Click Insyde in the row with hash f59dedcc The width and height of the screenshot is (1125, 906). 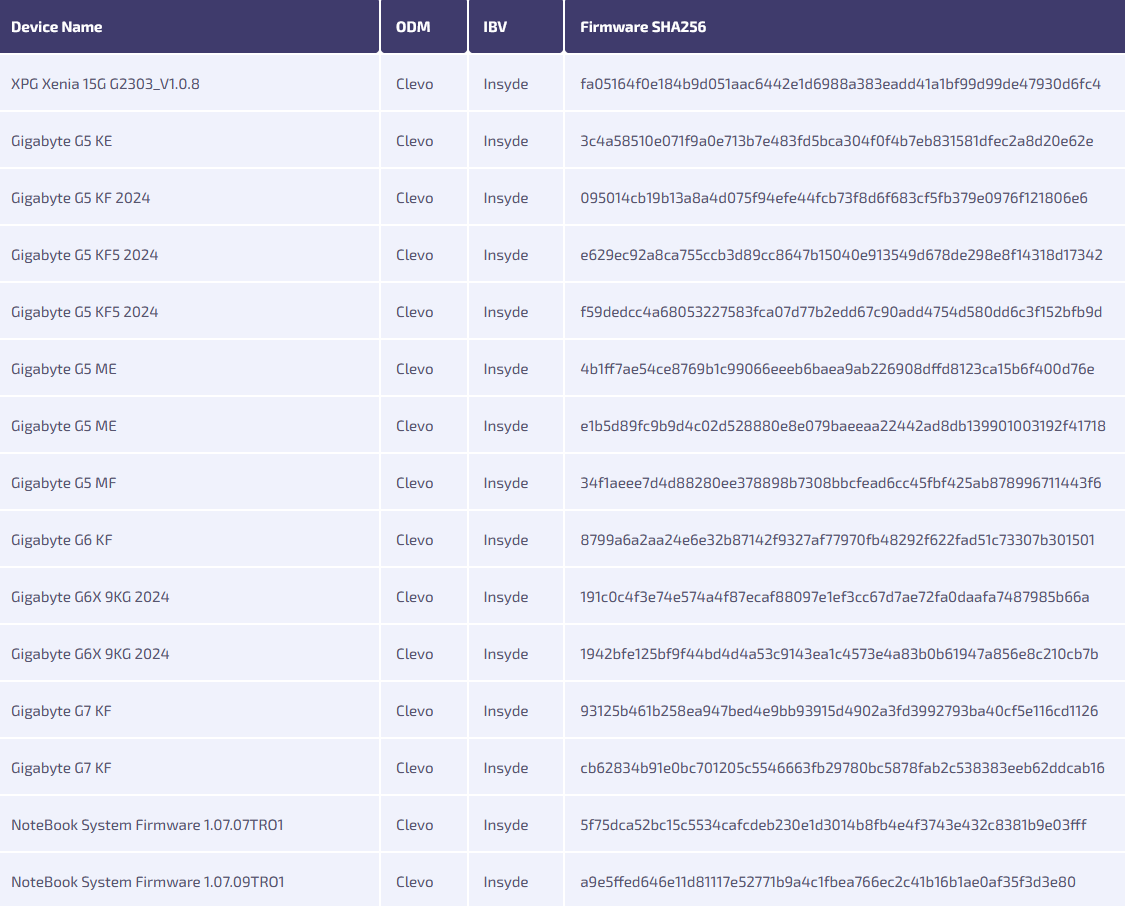(x=506, y=312)
